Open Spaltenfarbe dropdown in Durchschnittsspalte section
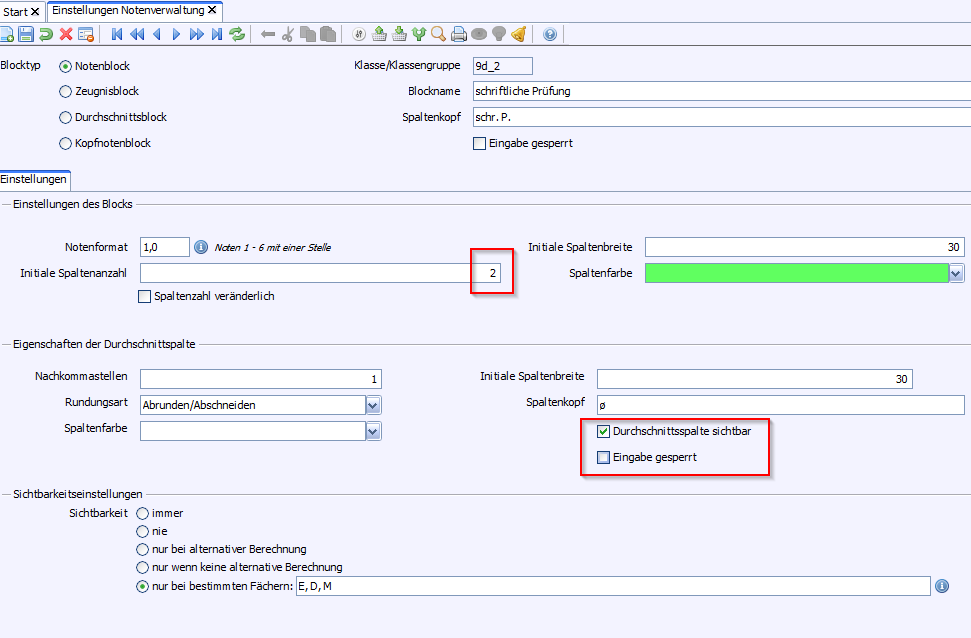The width and height of the screenshot is (971, 638). coord(373,431)
